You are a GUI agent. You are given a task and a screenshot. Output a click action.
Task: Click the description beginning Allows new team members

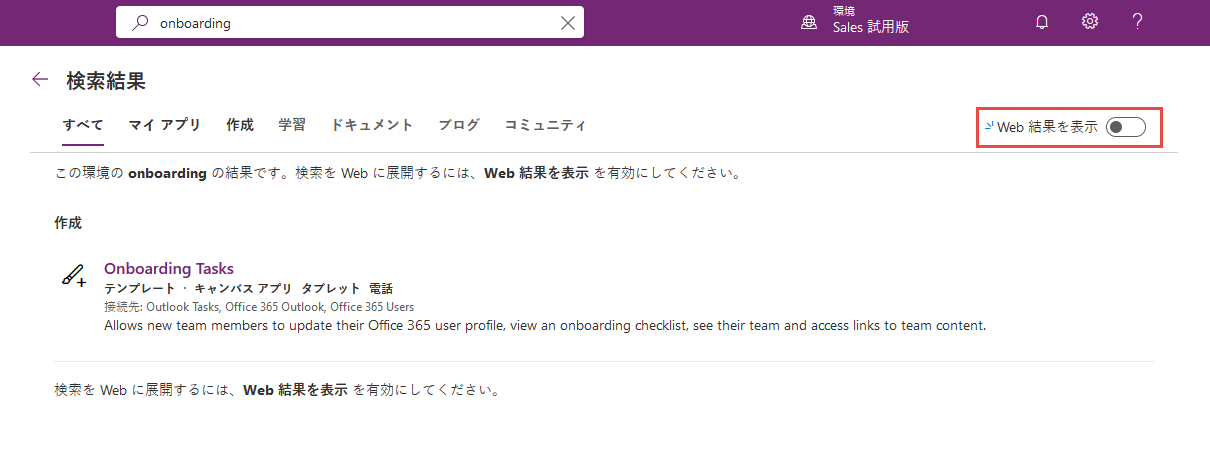(x=545, y=325)
